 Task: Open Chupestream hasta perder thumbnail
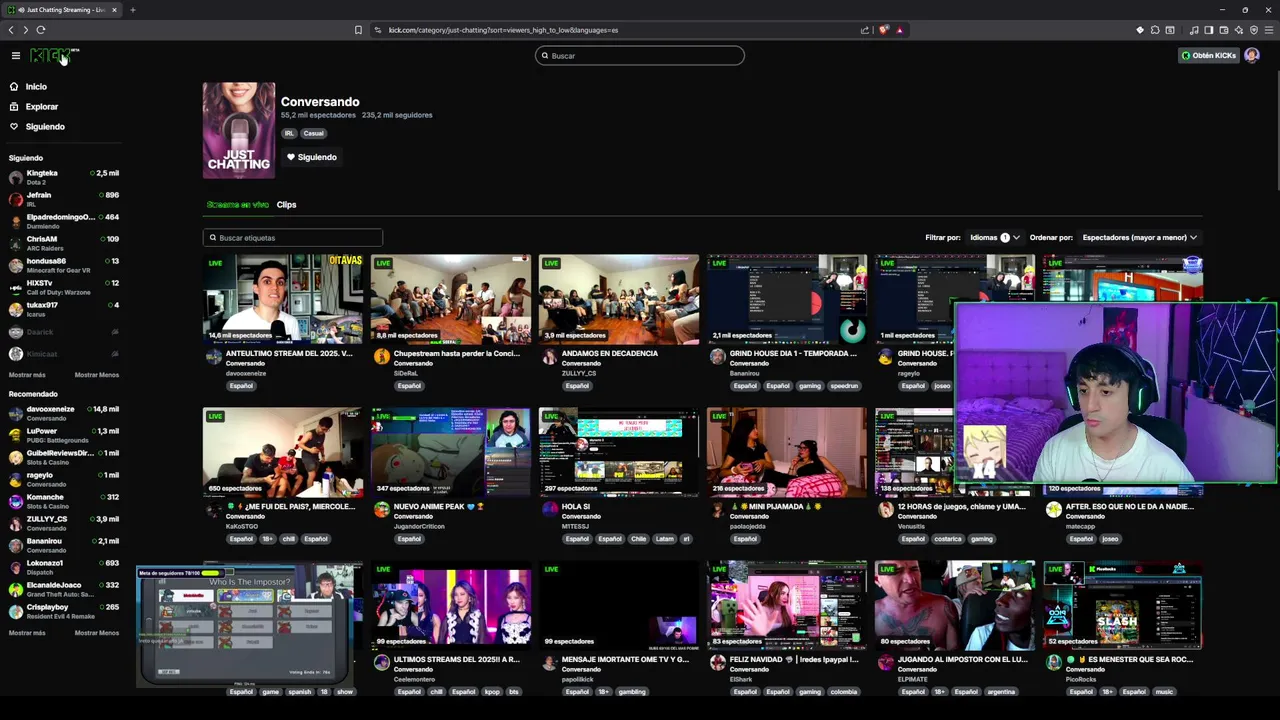click(x=451, y=299)
